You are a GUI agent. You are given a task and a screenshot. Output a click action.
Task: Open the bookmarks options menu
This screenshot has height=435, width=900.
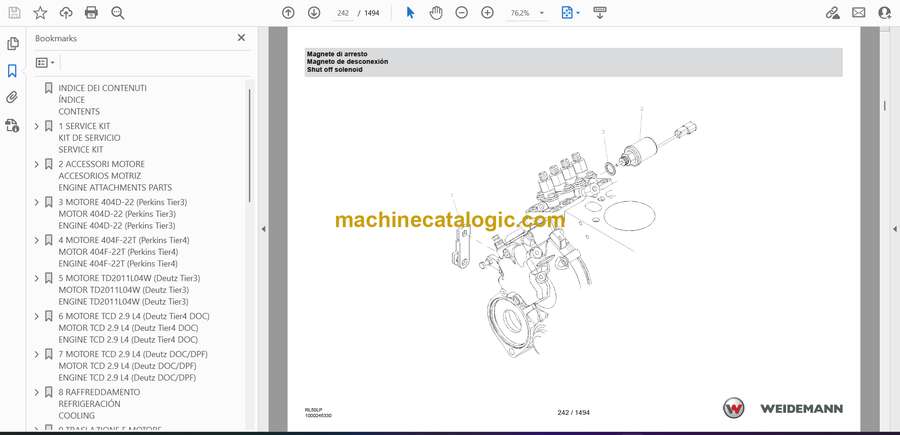coord(45,63)
